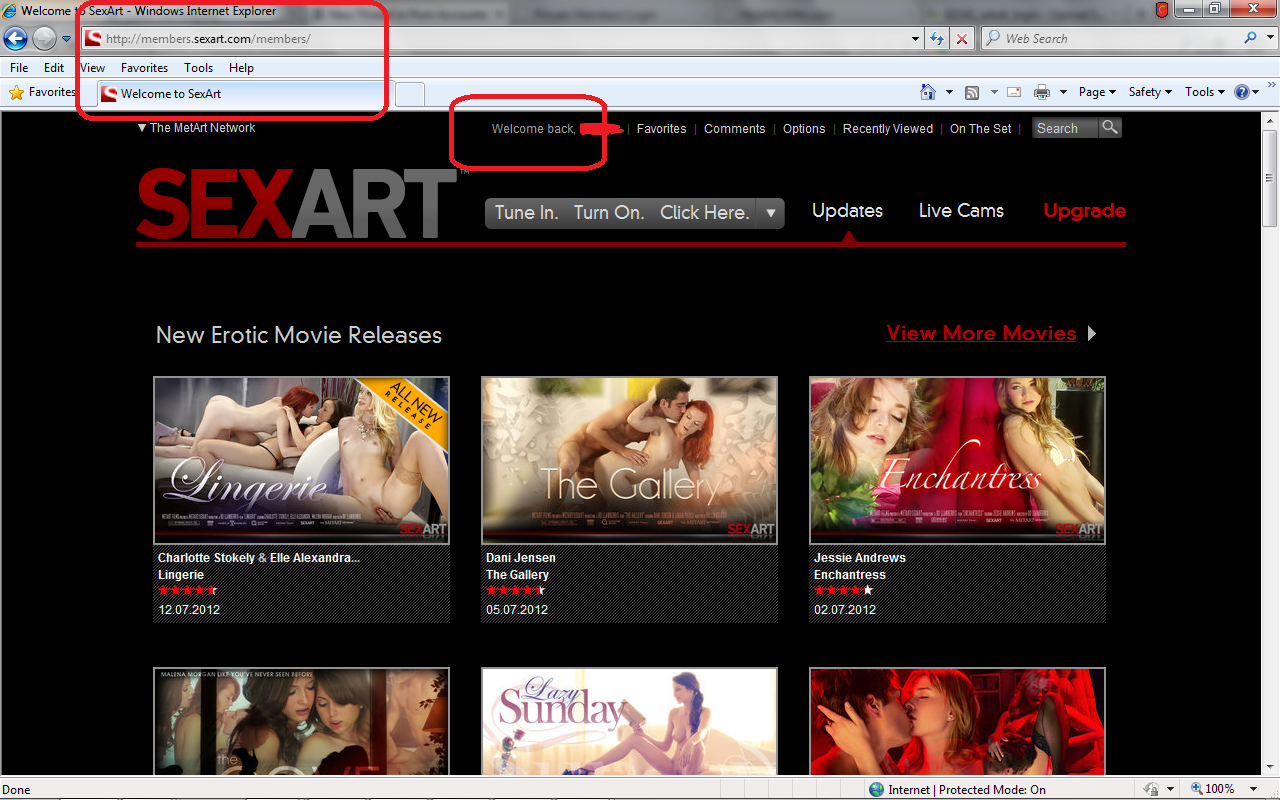1280x800 pixels.
Task: Follow the View More Movies link
Action: click(981, 333)
